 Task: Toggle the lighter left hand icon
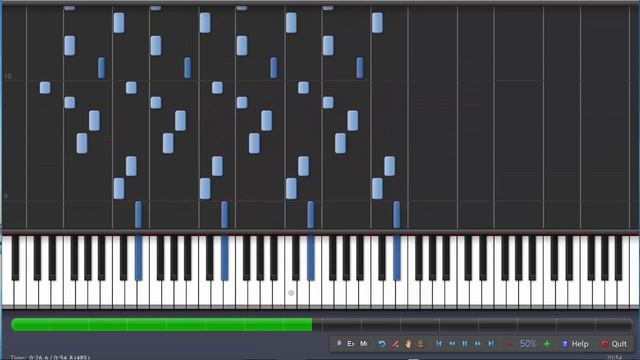point(408,344)
